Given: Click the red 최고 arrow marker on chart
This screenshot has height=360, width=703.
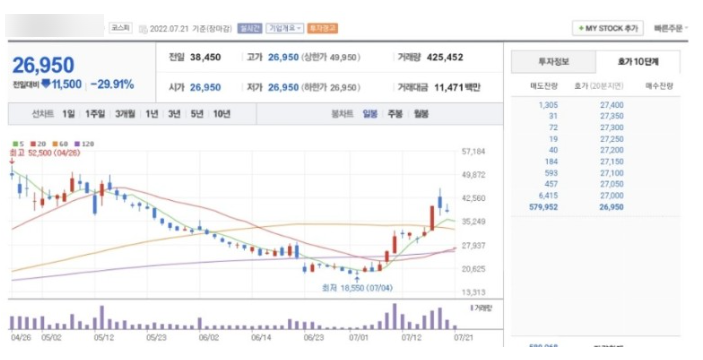Looking at the screenshot, I should 12,161.
